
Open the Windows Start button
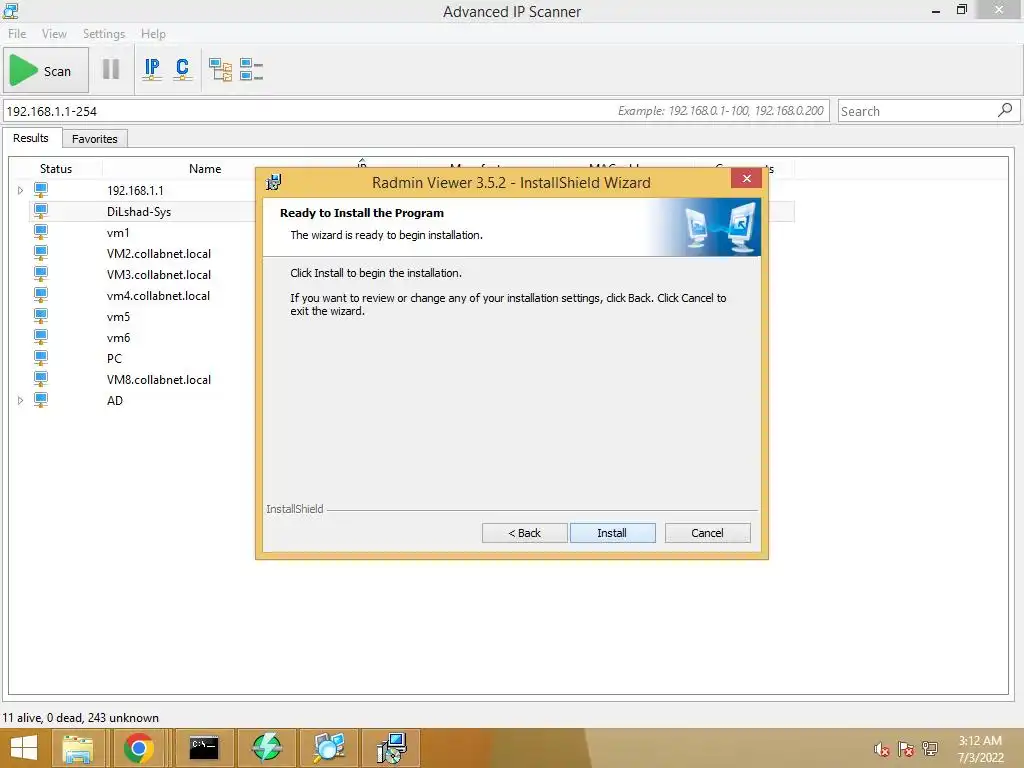pyautogui.click(x=24, y=748)
